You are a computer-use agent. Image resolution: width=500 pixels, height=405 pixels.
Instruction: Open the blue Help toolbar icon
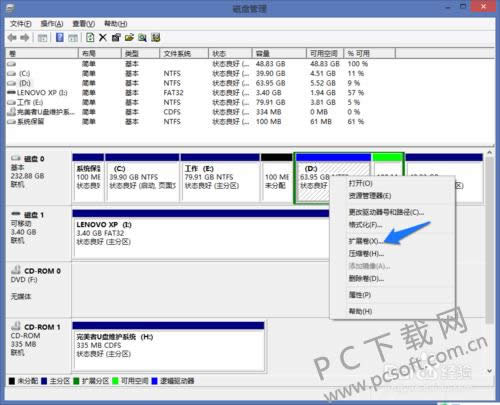tap(60, 37)
